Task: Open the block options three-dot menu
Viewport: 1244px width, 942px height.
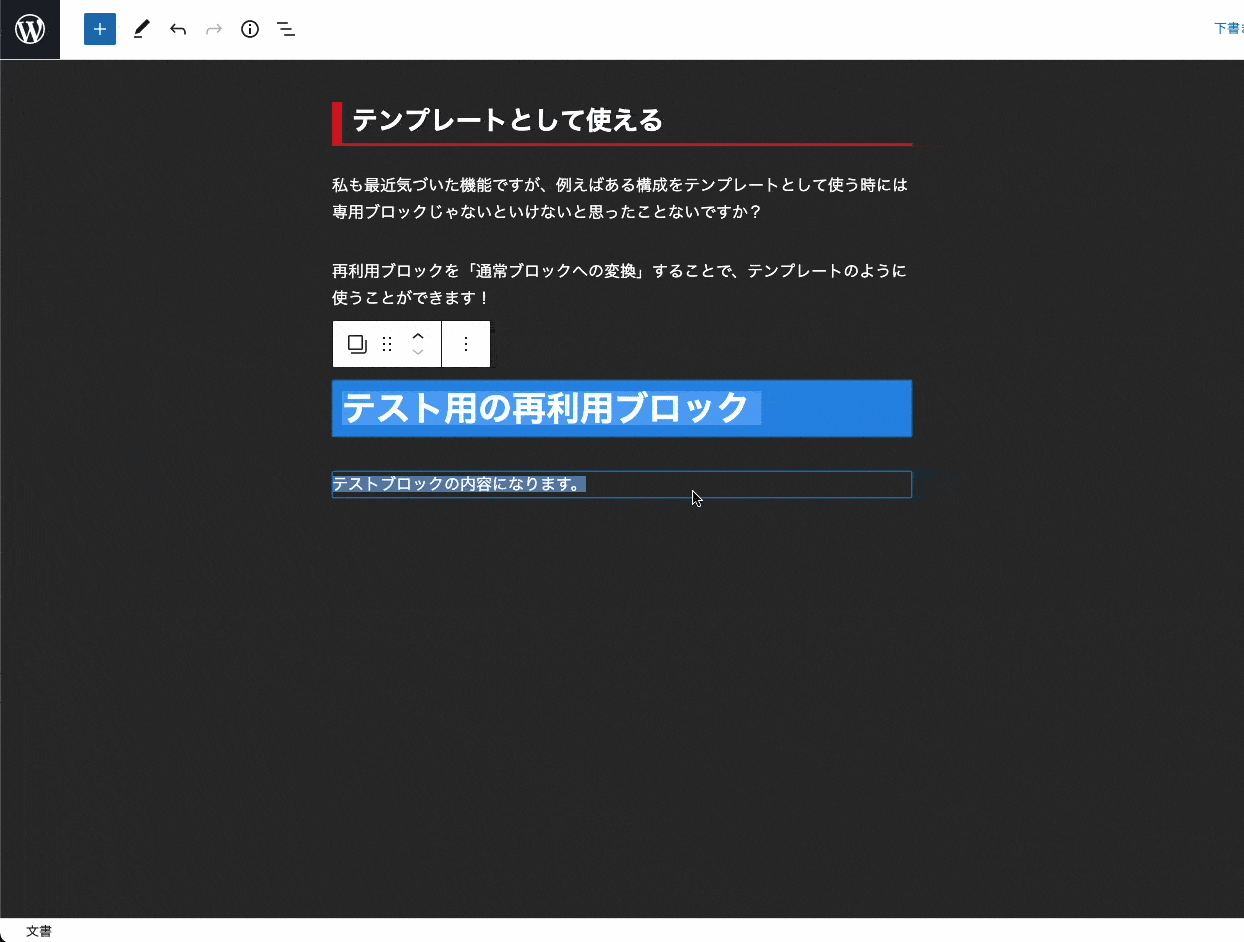Action: [x=466, y=344]
